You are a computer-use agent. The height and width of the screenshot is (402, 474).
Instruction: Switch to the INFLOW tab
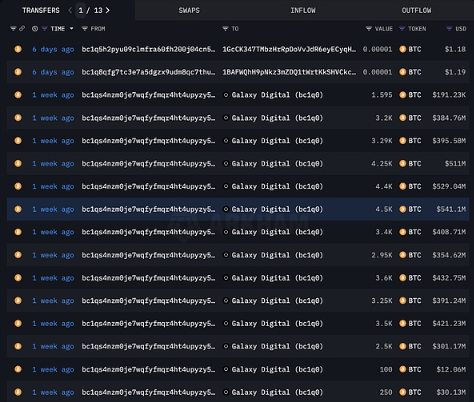tap(303, 10)
